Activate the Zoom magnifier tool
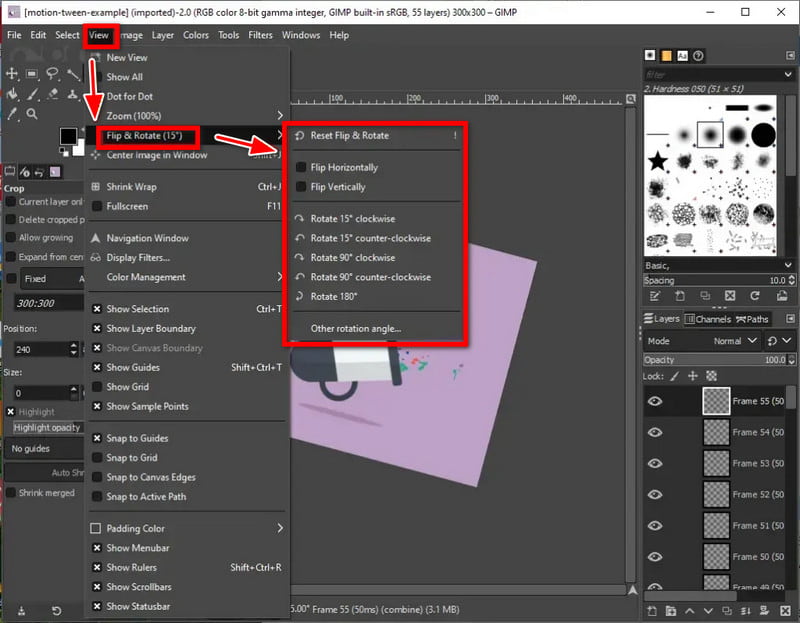This screenshot has height=623, width=800. [32, 114]
